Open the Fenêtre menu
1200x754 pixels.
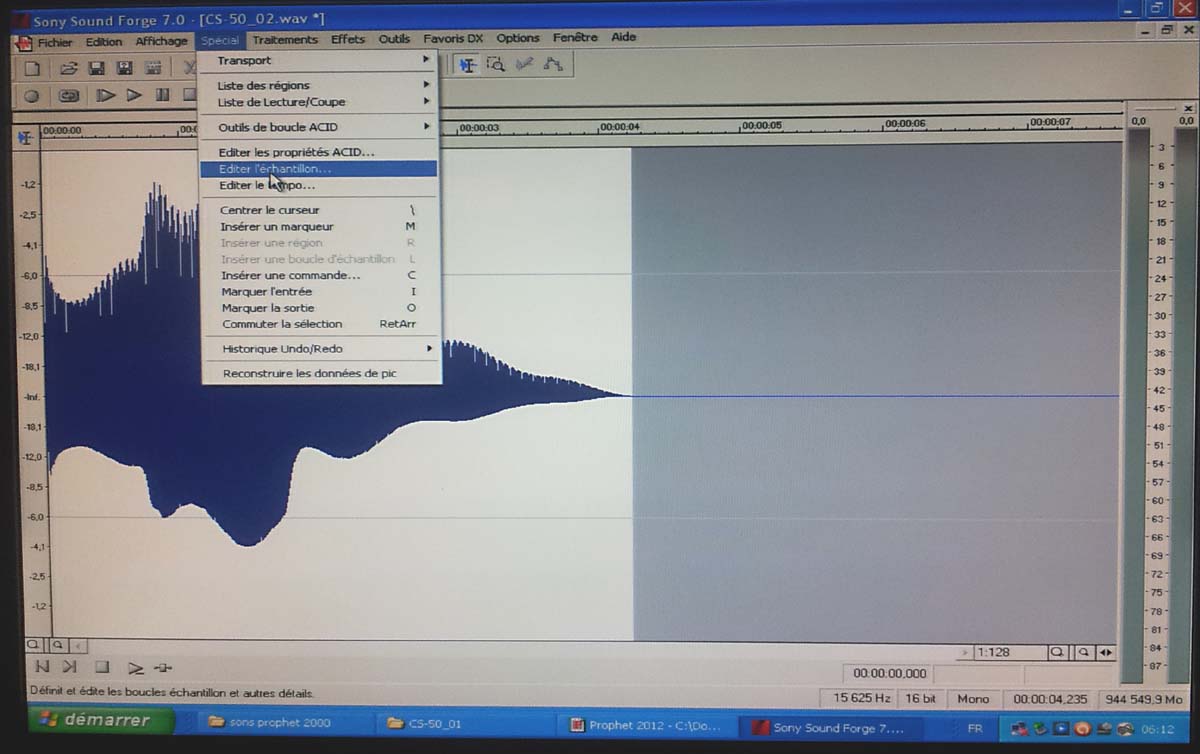(575, 38)
